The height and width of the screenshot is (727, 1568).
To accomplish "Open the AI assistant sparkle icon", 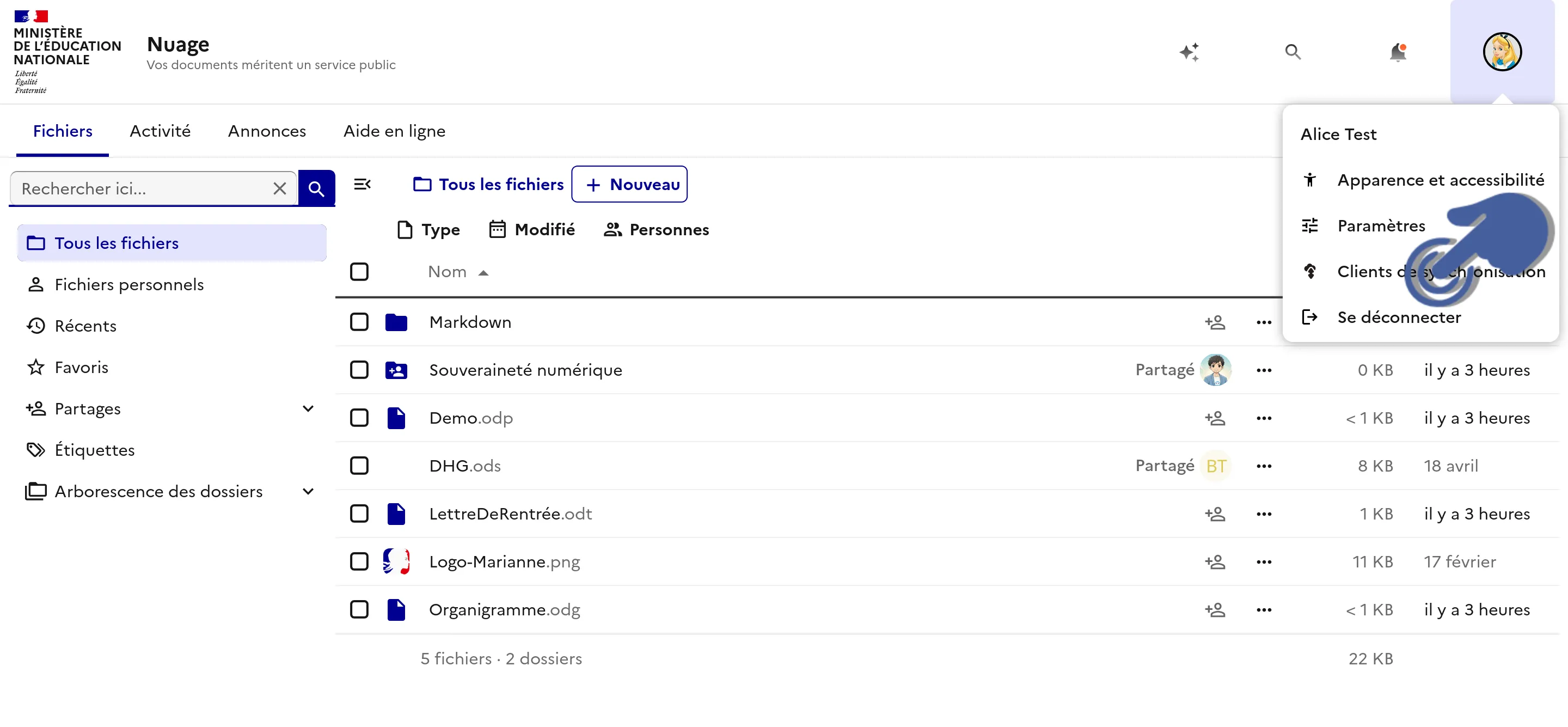I will pyautogui.click(x=1189, y=52).
